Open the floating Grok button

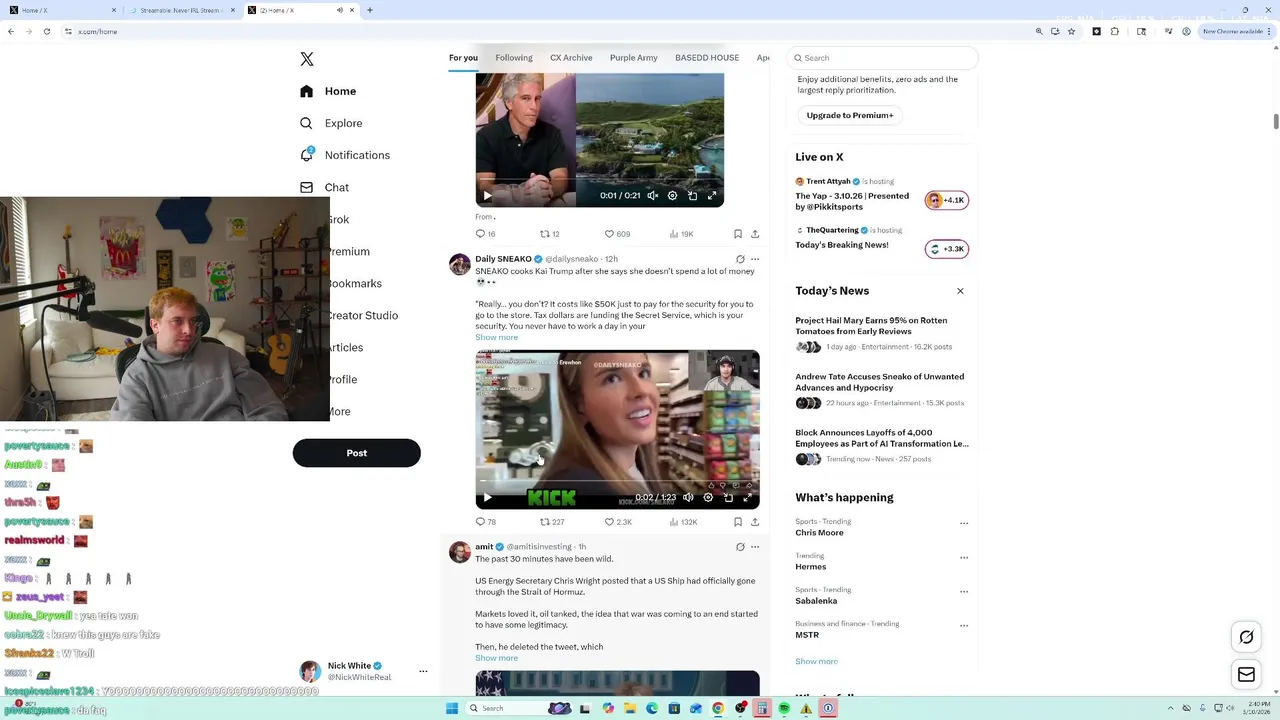coord(1246,637)
